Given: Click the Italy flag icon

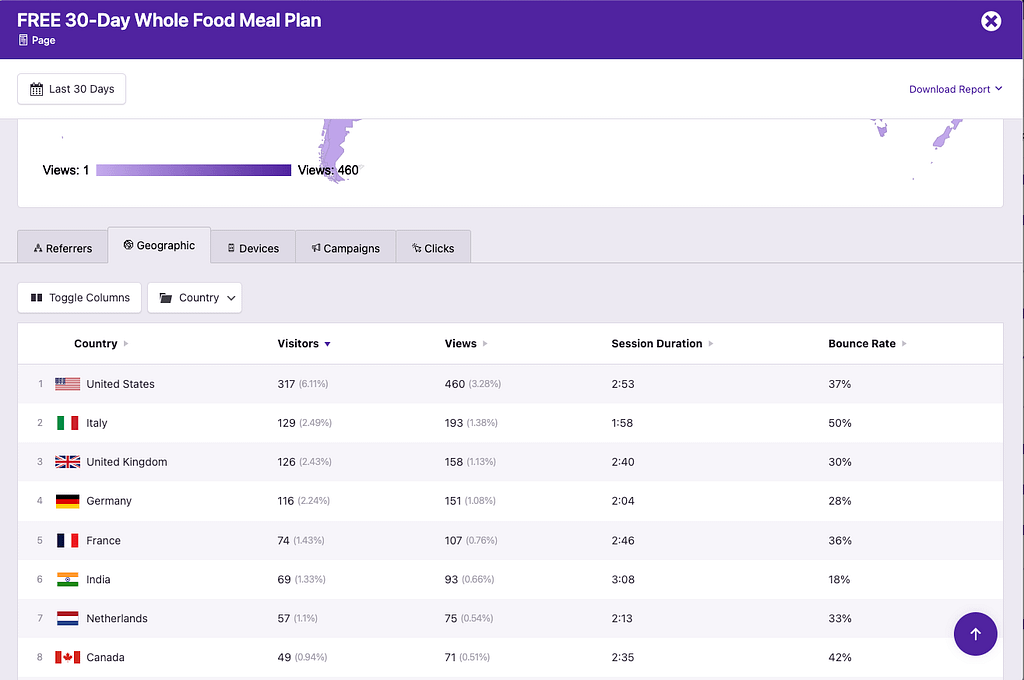Looking at the screenshot, I should coord(67,423).
